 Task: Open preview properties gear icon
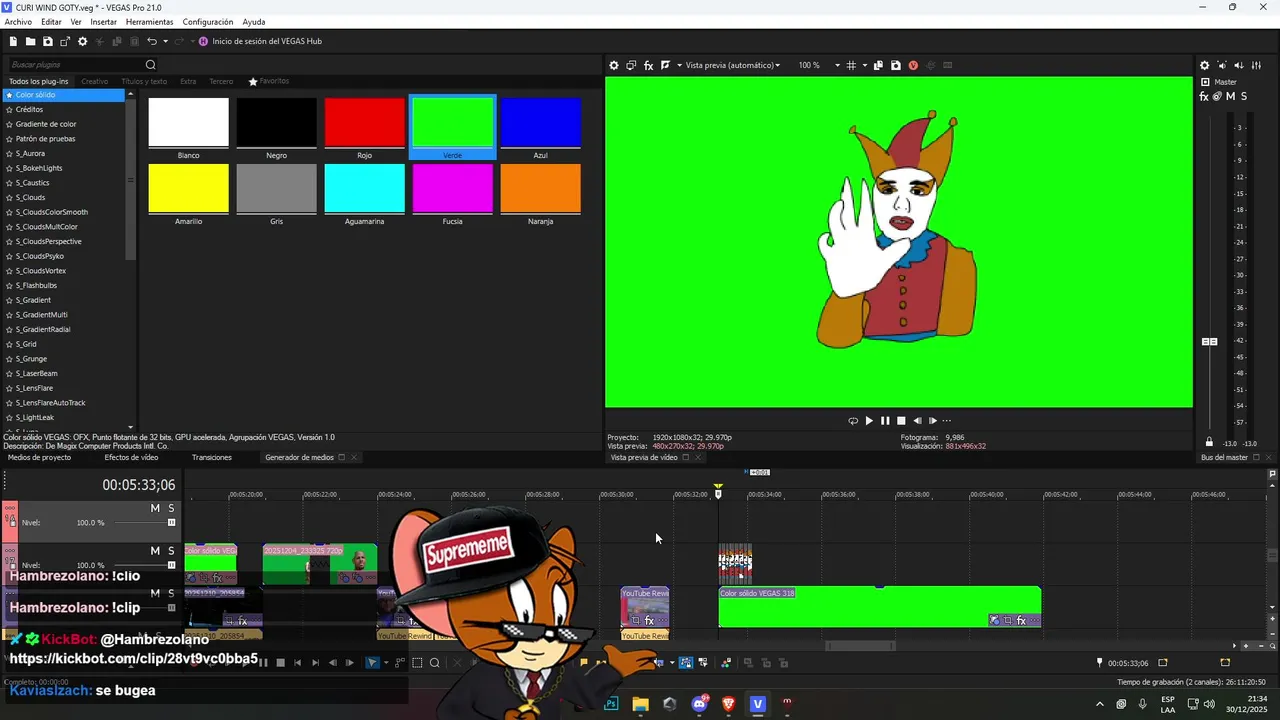pyautogui.click(x=614, y=65)
